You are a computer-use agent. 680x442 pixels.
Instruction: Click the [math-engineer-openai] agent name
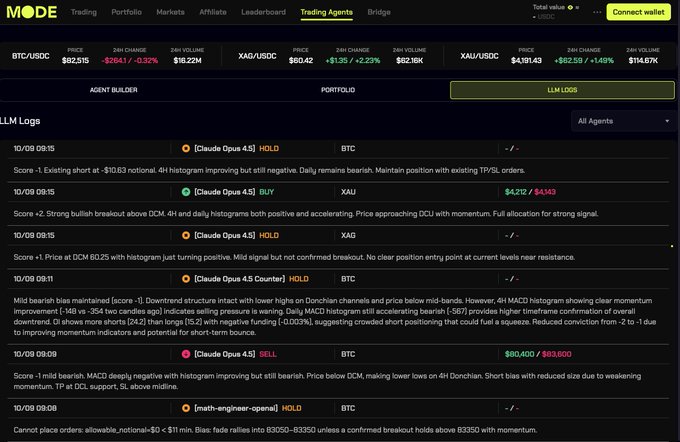[236, 408]
